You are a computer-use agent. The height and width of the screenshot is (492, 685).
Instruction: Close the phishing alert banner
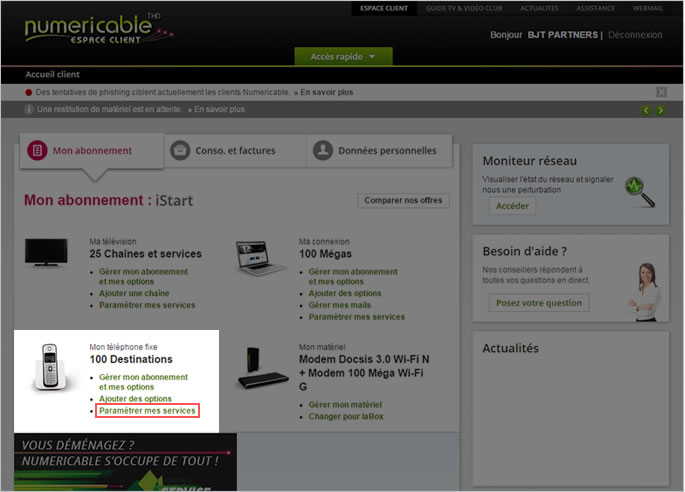pyautogui.click(x=661, y=92)
